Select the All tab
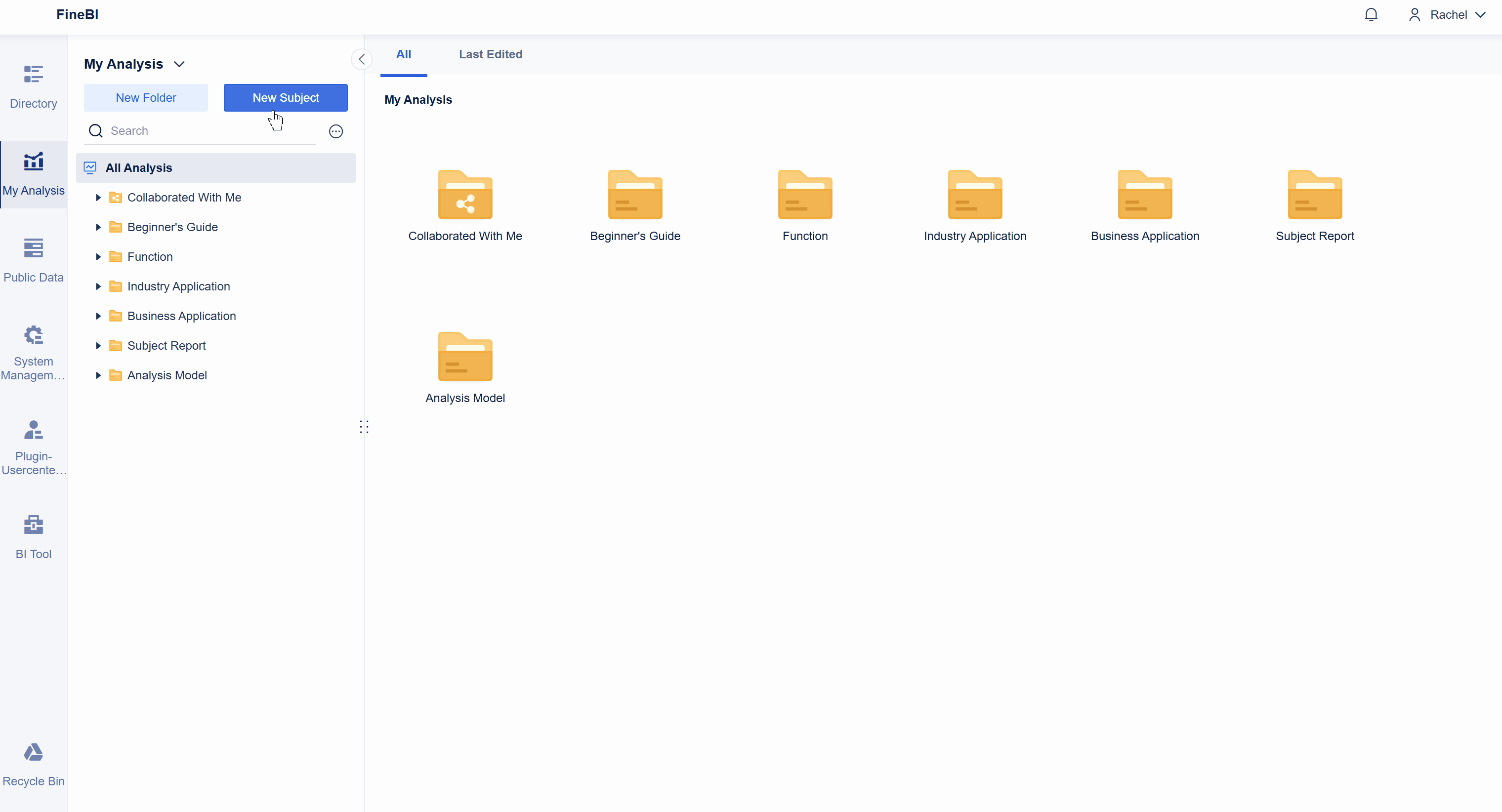Viewport: 1502px width, 812px height. 404,54
